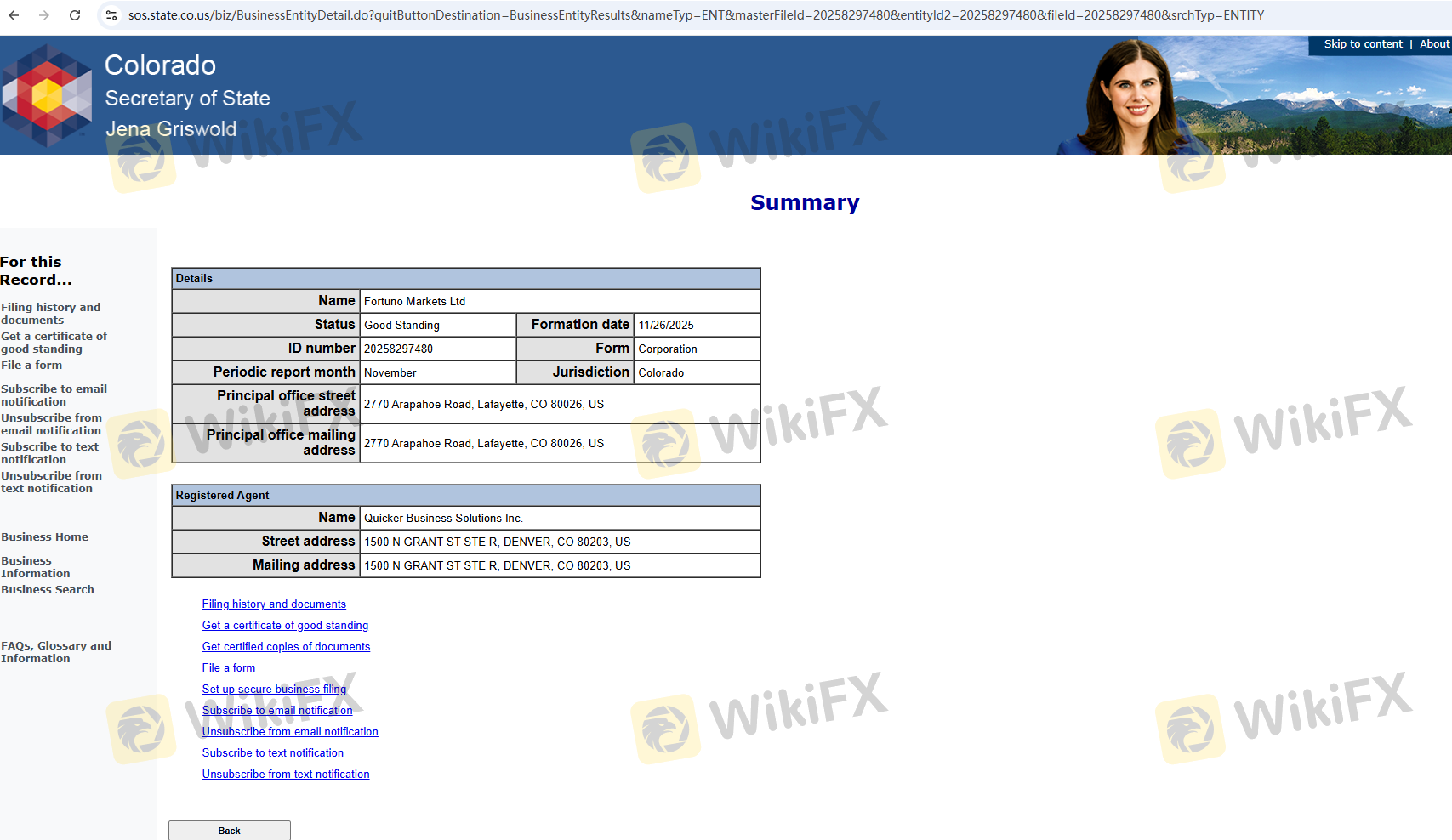1452x840 pixels.
Task: Click the browser forward arrow icon
Action: pyautogui.click(x=44, y=15)
